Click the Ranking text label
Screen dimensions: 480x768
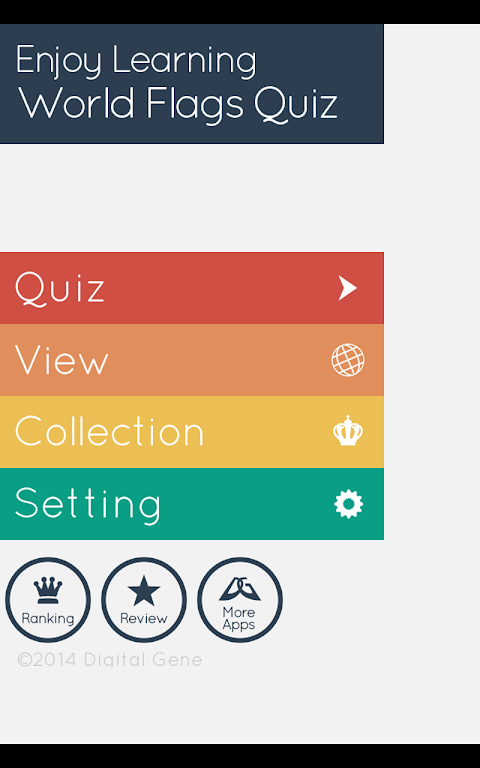pos(48,619)
